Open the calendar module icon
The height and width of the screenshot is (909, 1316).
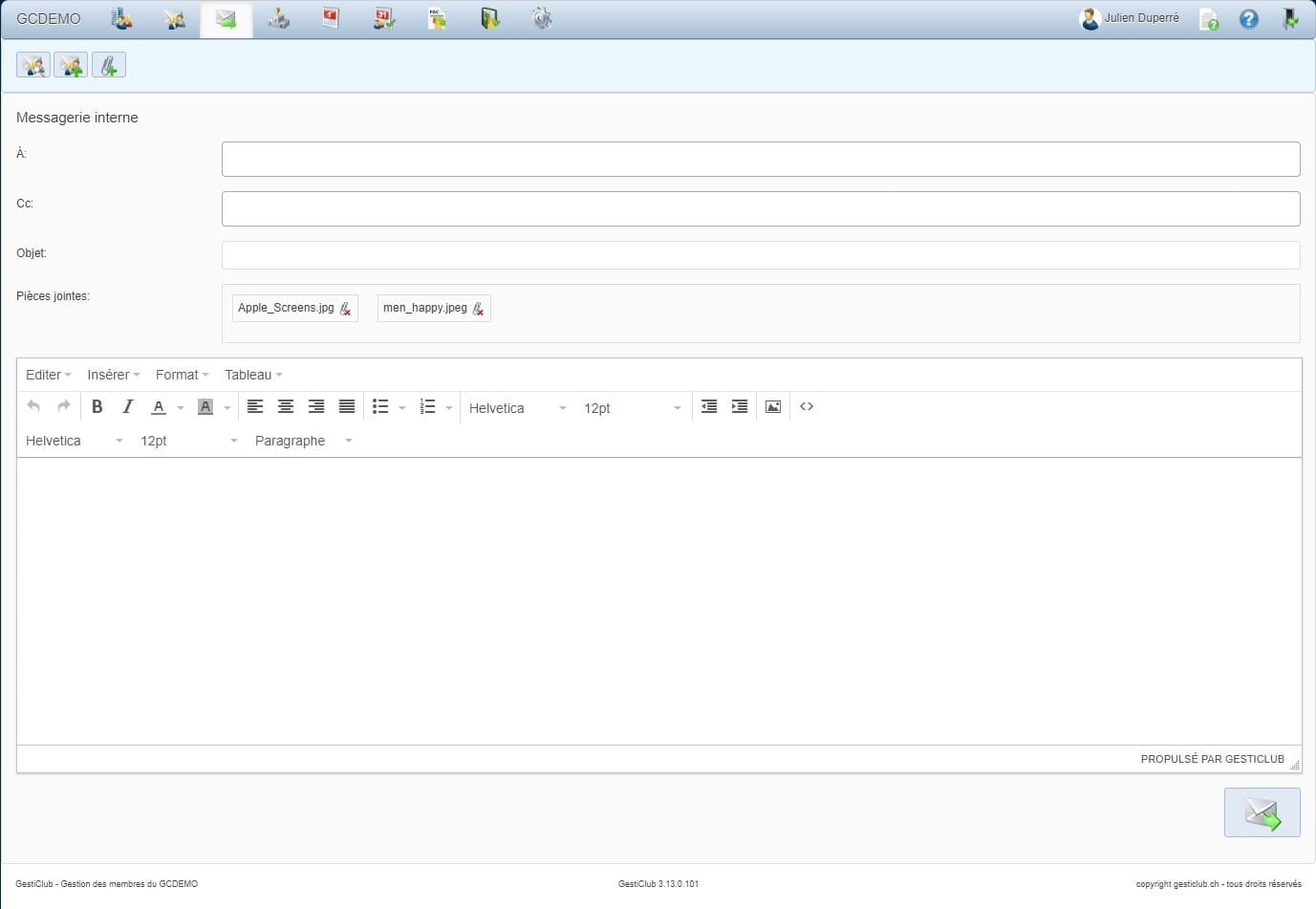click(384, 18)
